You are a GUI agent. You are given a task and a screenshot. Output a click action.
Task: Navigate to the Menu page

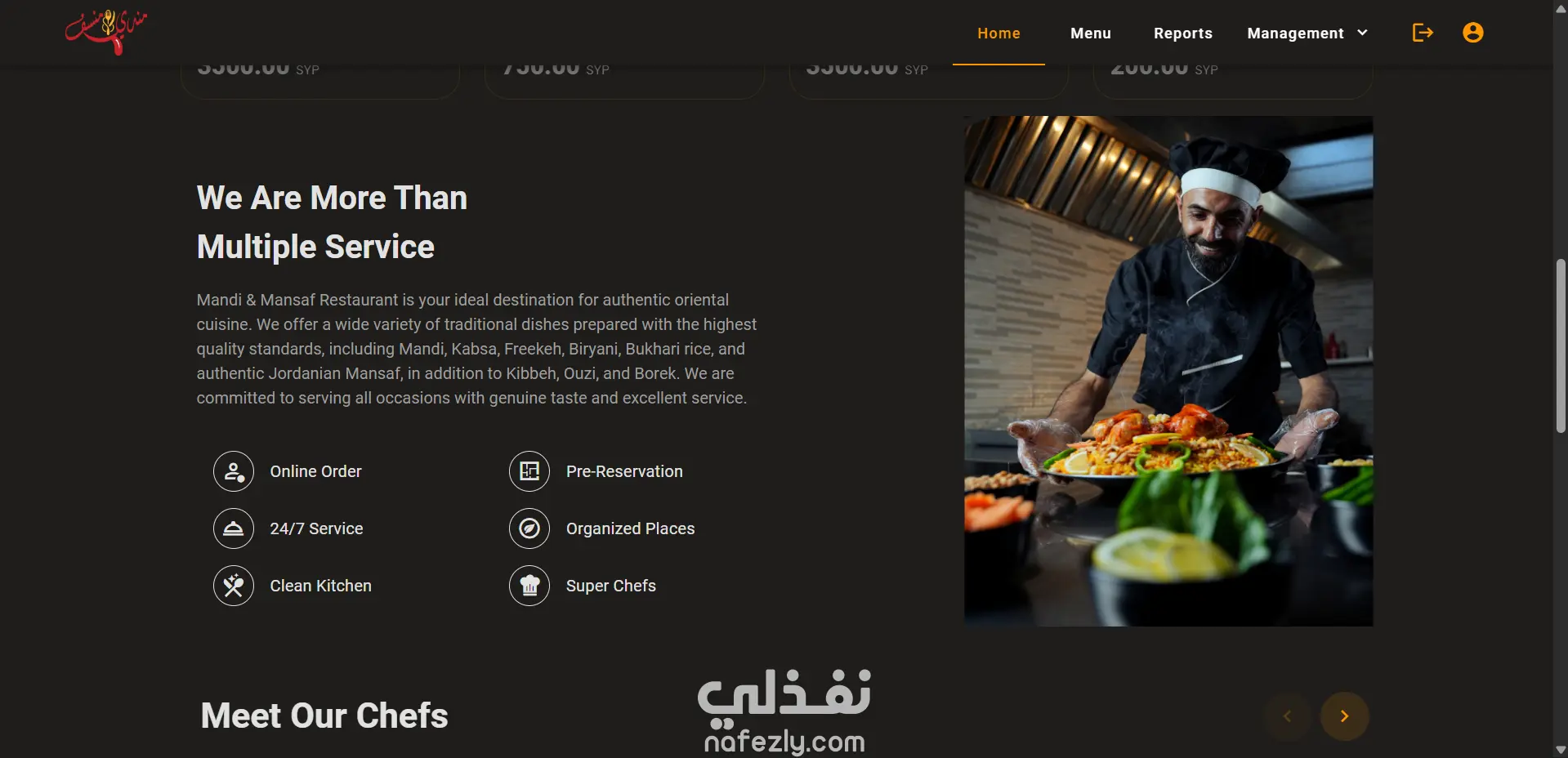pyautogui.click(x=1091, y=33)
